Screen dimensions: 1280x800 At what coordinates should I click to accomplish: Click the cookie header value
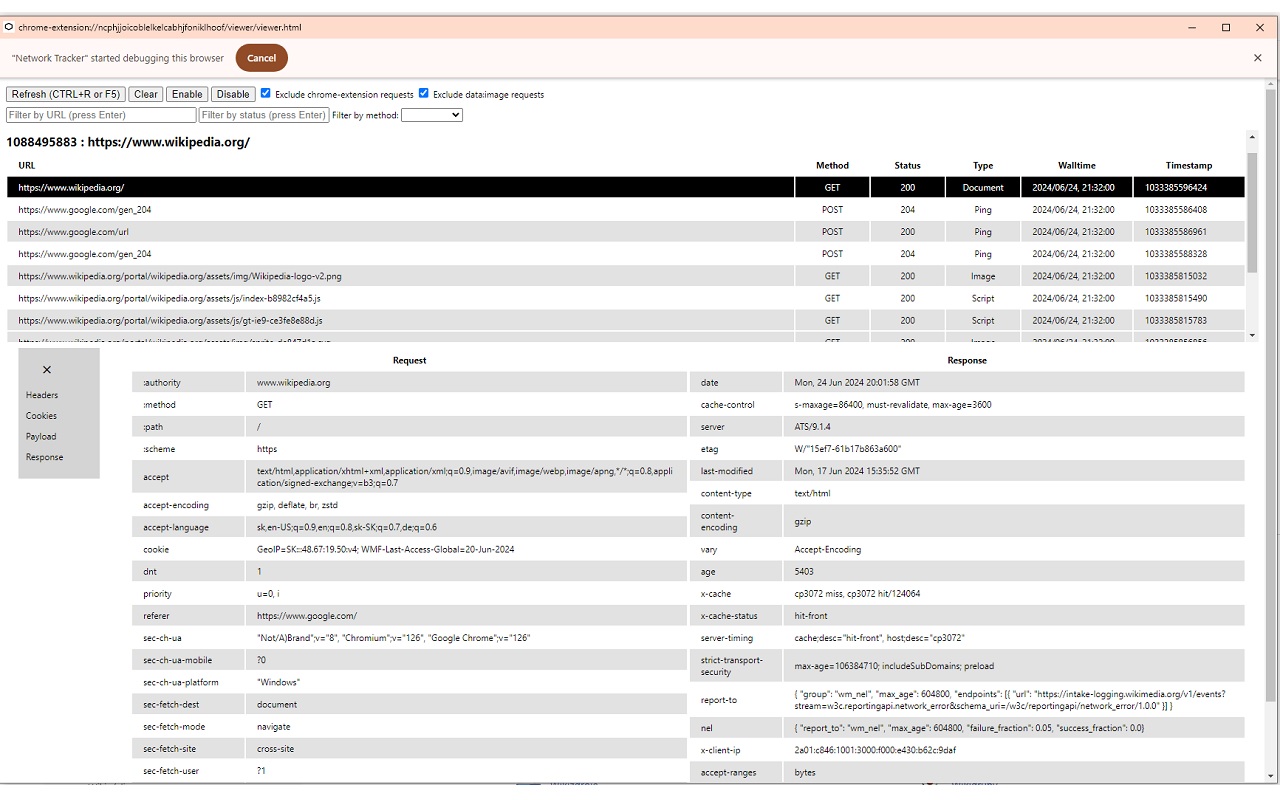(386, 549)
